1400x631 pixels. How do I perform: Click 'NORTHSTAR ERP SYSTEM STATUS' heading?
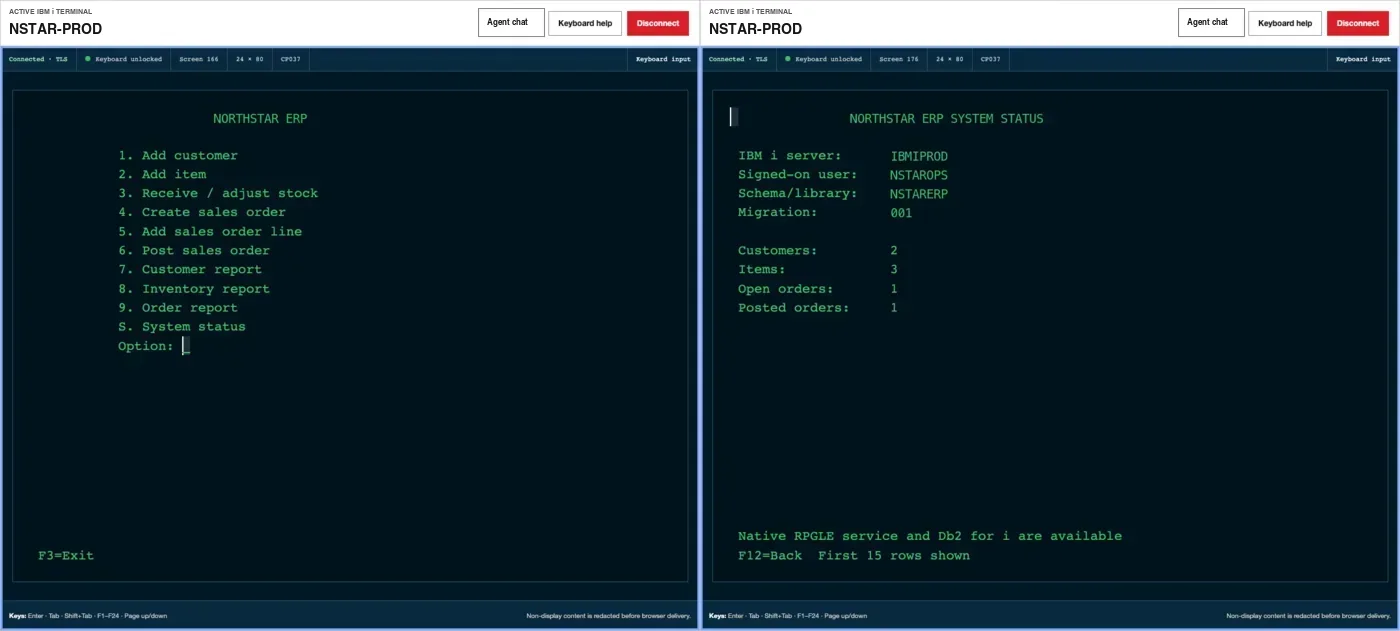(x=946, y=118)
